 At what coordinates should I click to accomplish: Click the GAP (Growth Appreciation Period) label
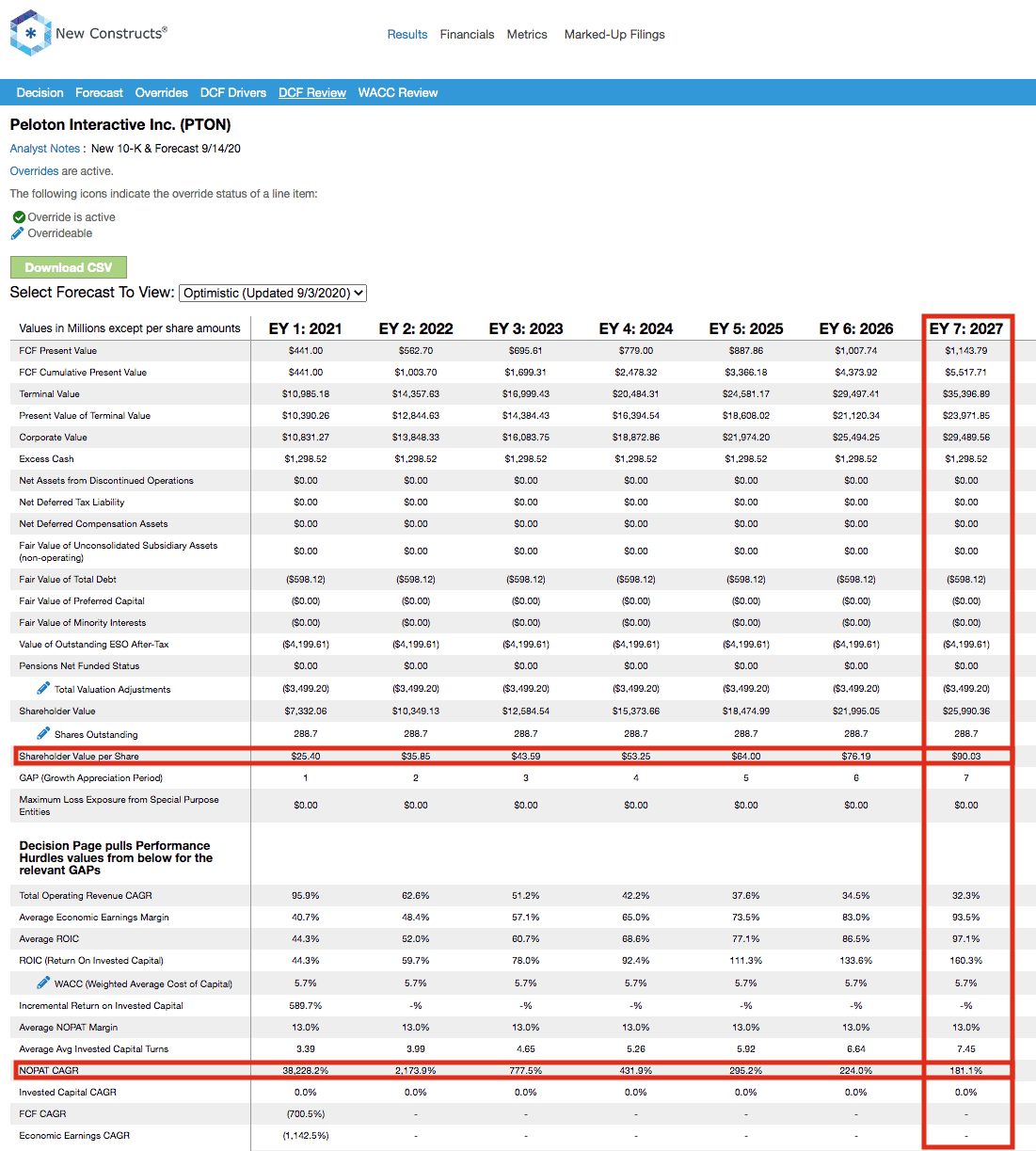coord(91,778)
